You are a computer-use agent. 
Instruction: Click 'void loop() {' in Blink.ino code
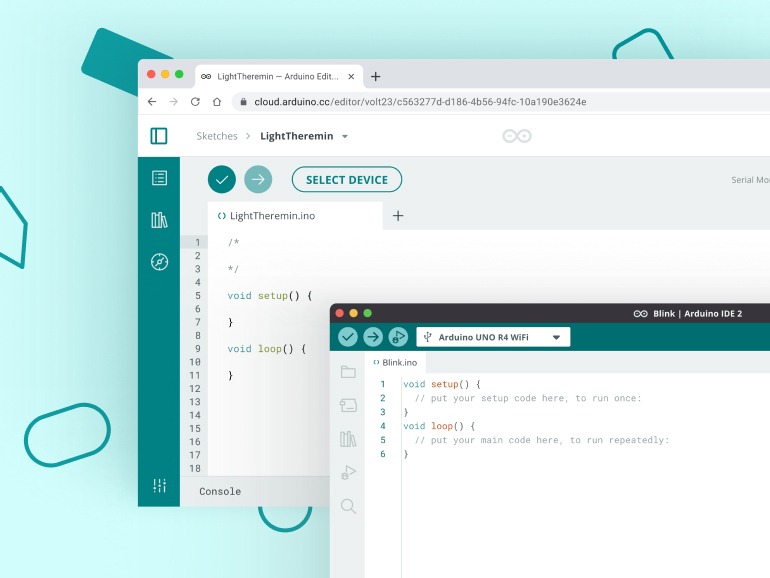(439, 426)
